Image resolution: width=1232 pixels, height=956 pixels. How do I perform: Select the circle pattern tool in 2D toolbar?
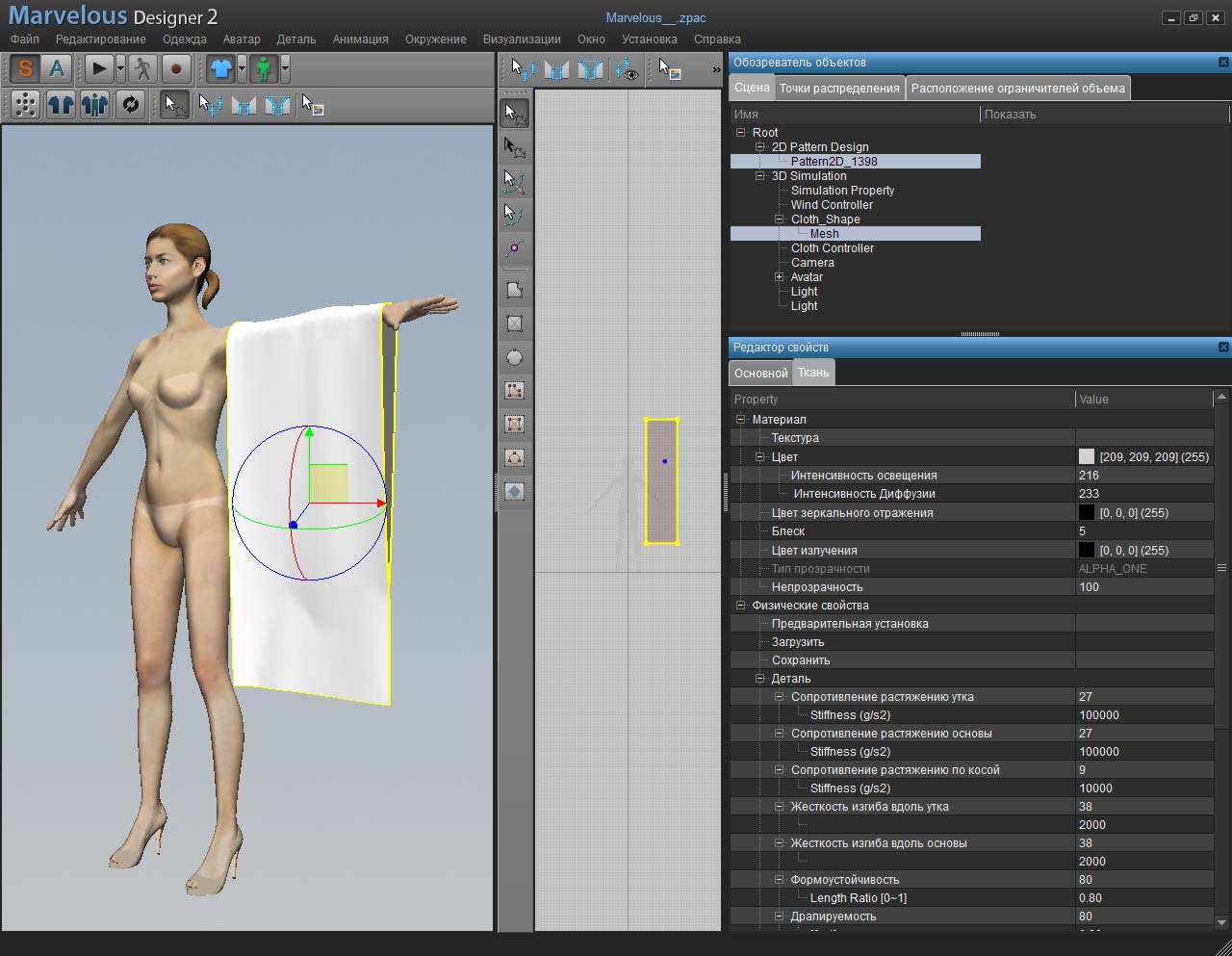click(x=515, y=357)
